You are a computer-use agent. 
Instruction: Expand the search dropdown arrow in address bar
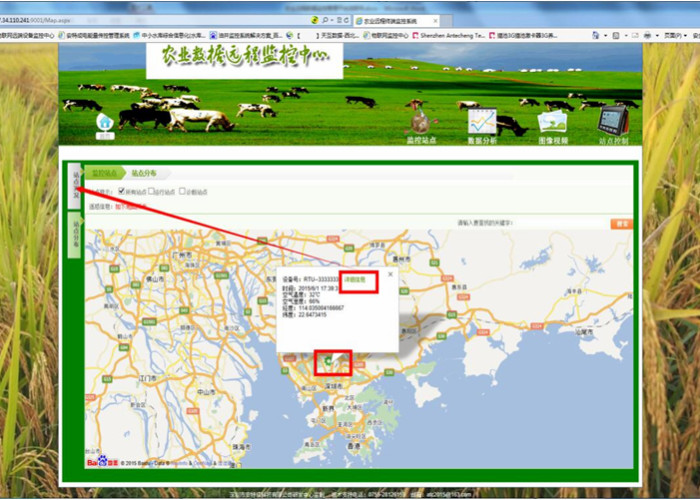coord(332,21)
